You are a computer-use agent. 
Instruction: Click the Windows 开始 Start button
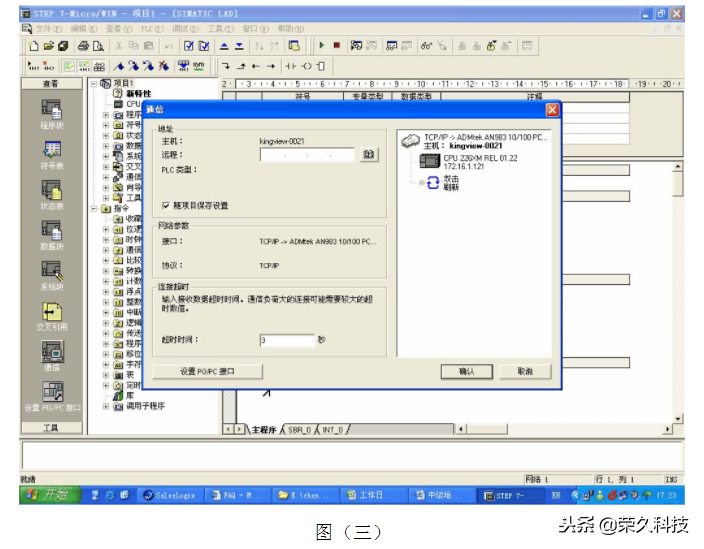click(47, 495)
